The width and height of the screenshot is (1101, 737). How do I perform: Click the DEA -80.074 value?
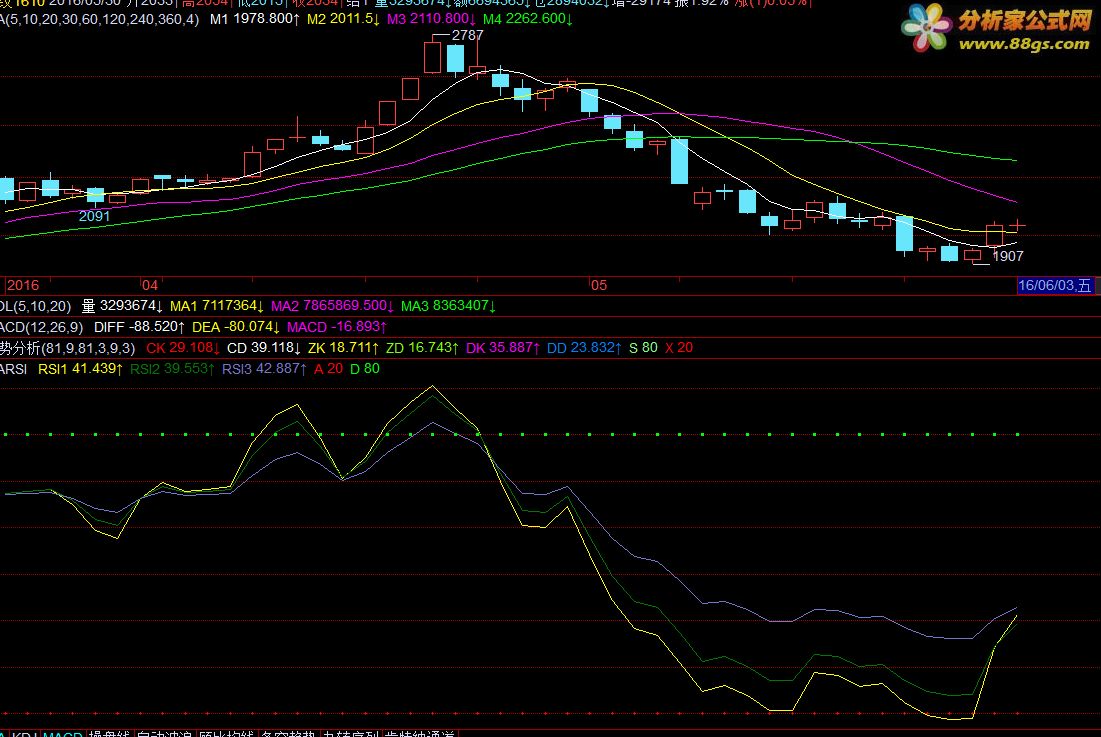[x=236, y=327]
